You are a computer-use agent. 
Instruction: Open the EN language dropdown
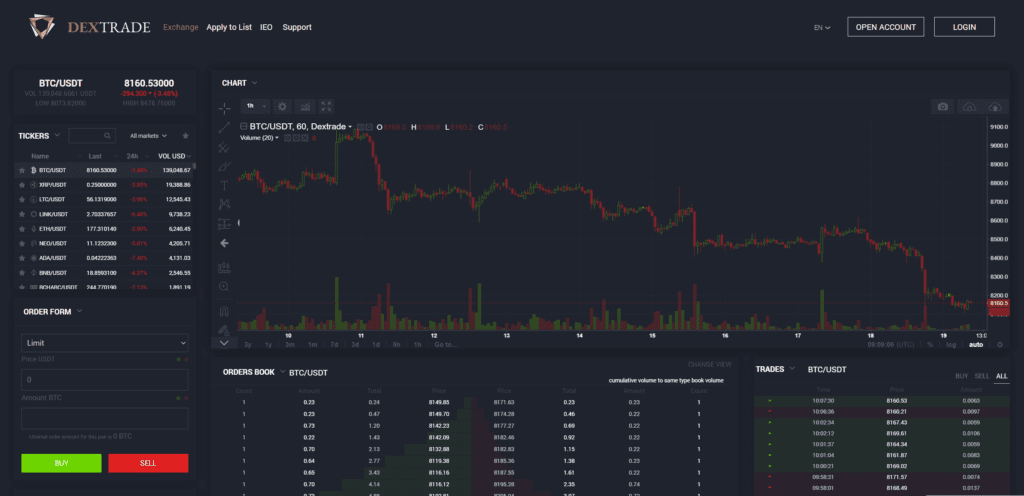coord(822,27)
